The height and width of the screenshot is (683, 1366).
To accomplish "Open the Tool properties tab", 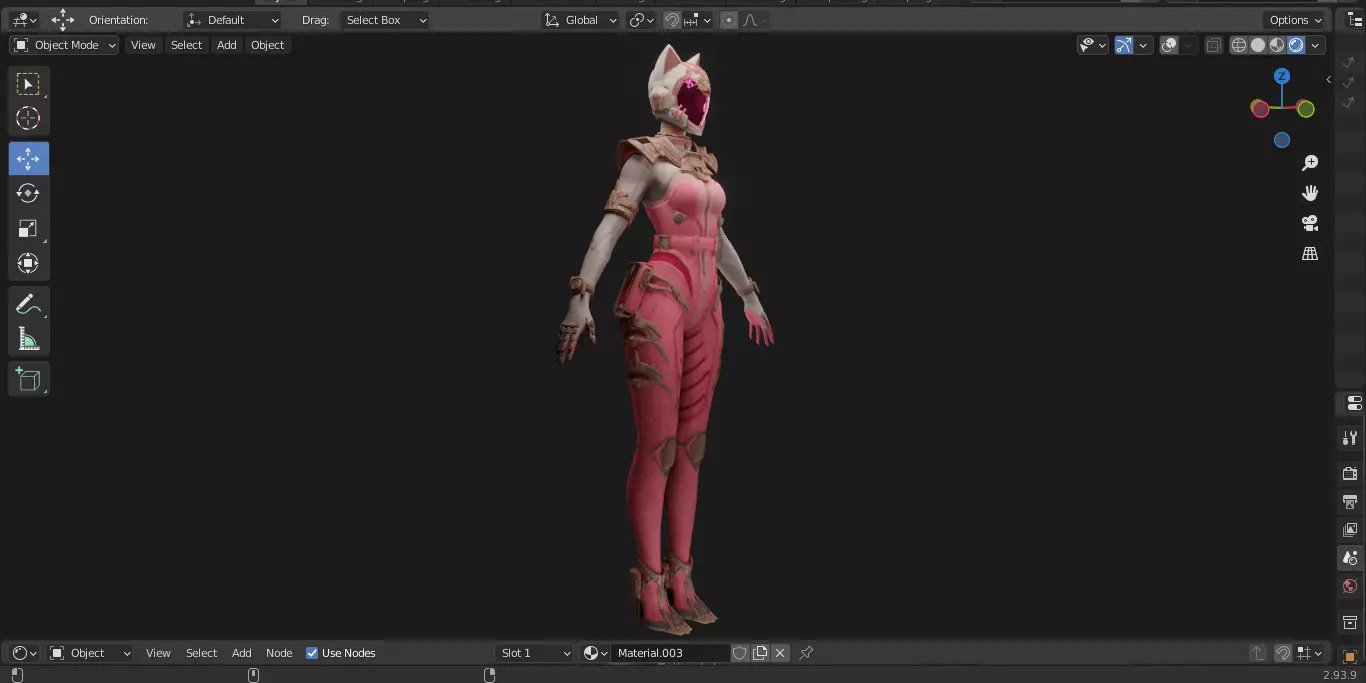I will click(1351, 438).
